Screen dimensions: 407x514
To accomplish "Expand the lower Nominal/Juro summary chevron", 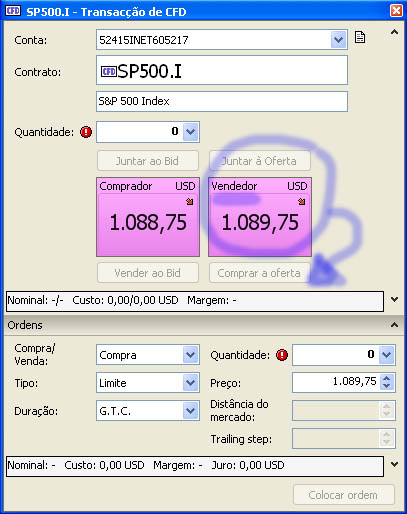I will 394,464.
